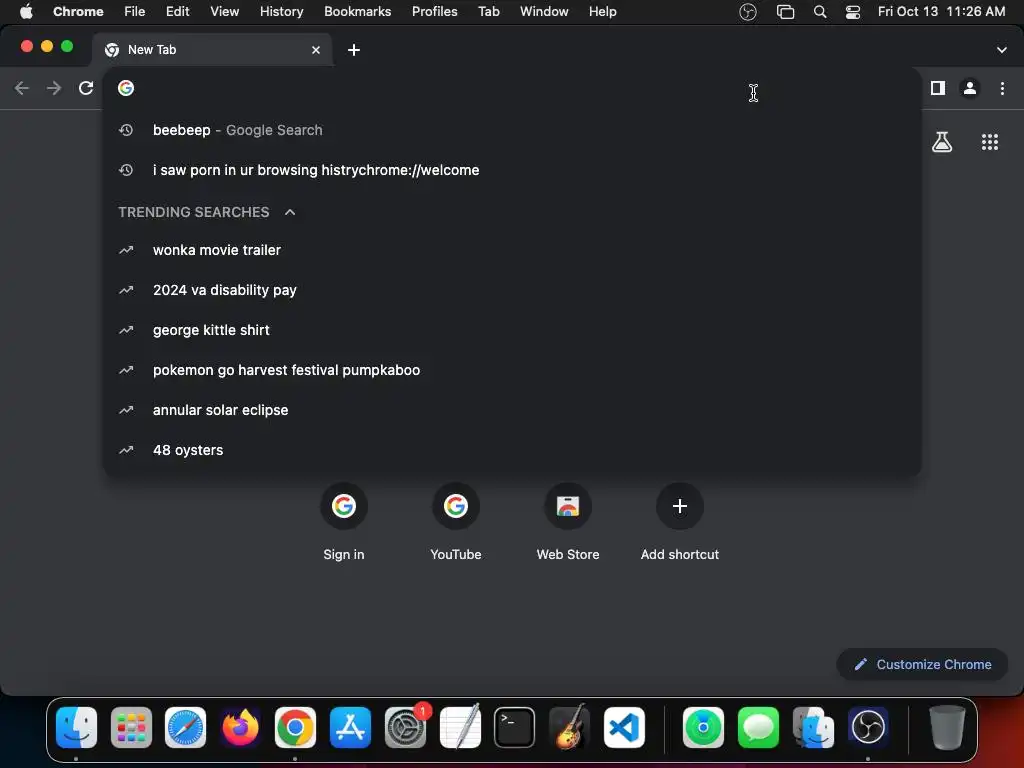Open the Sign in shortcut

[344, 522]
